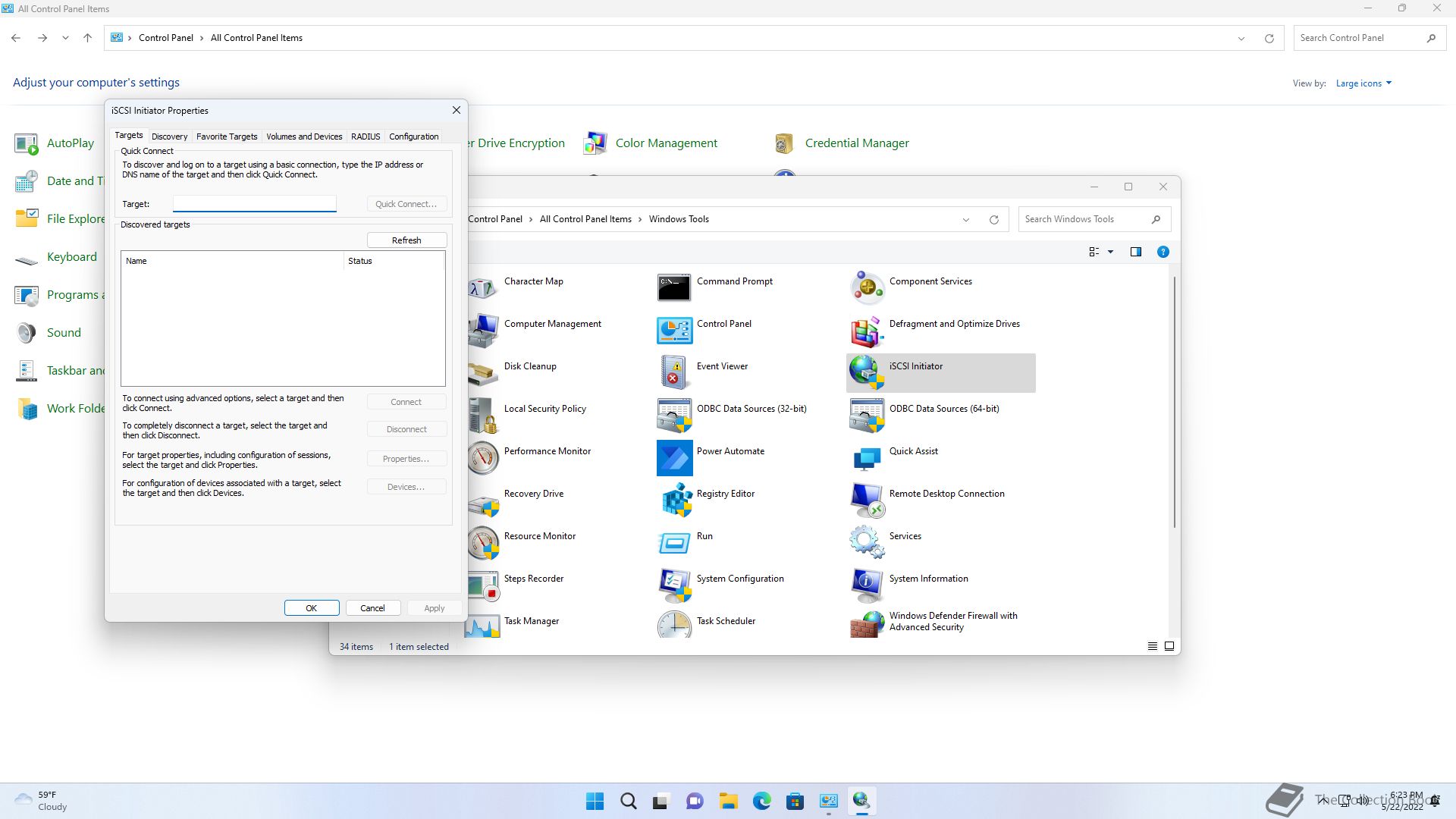Click Resource Monitor label
The image size is (1456, 819).
539,536
